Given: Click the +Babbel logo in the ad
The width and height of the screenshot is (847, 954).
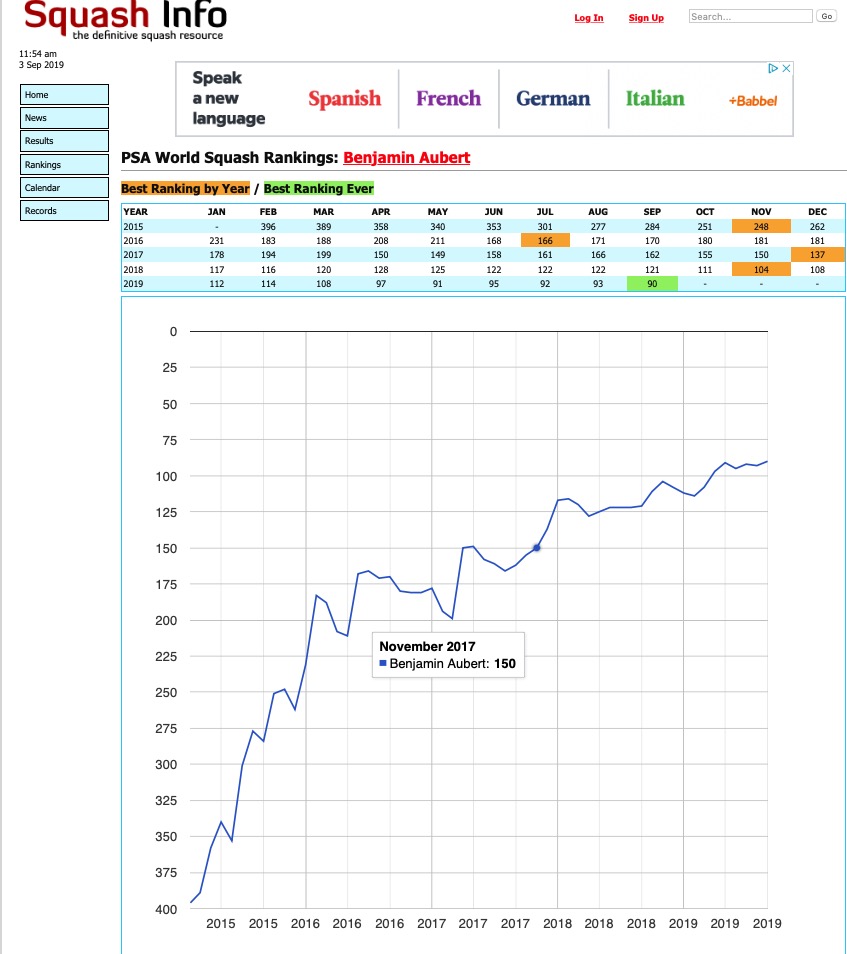Looking at the screenshot, I should (x=752, y=101).
